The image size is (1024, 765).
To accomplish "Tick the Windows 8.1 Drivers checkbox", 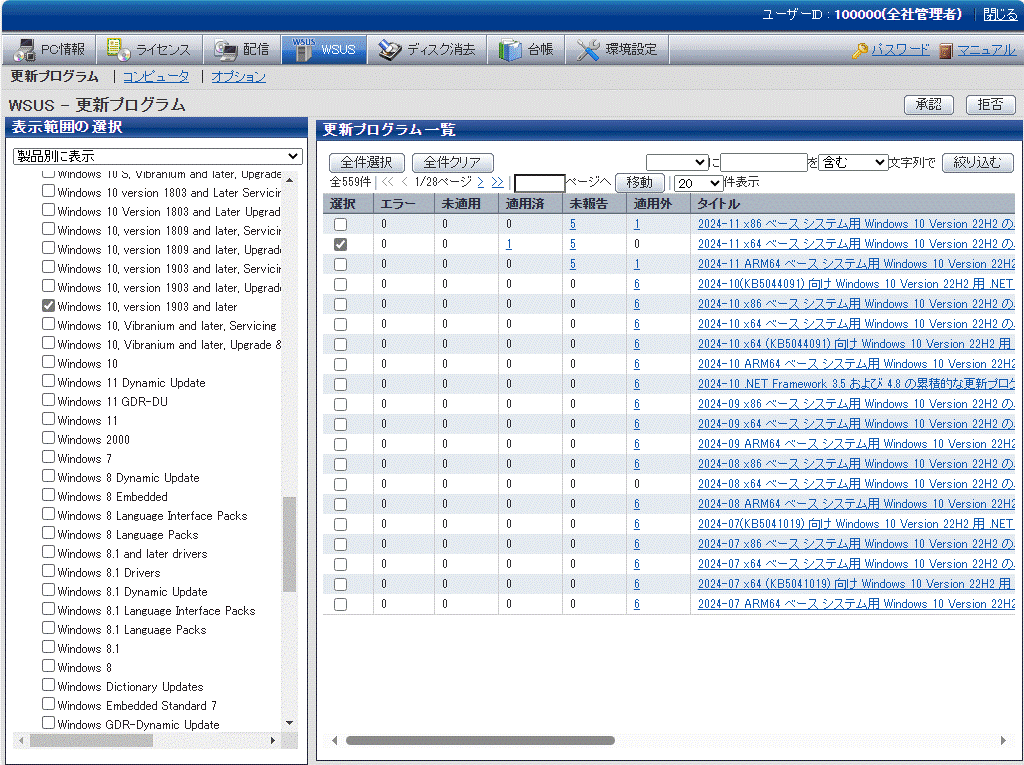I will point(48,571).
